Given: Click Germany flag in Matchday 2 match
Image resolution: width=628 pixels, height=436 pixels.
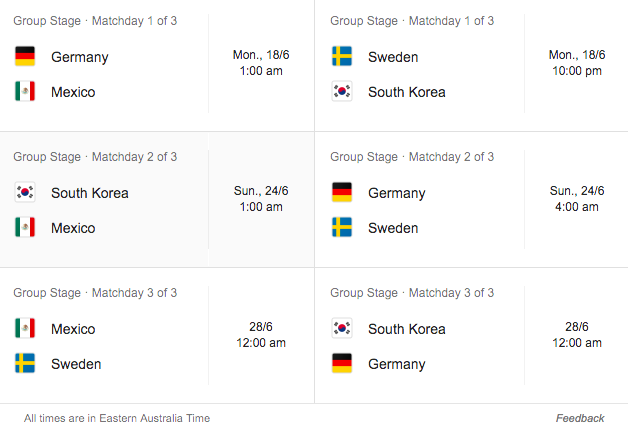Looking at the screenshot, I should (x=342, y=192).
